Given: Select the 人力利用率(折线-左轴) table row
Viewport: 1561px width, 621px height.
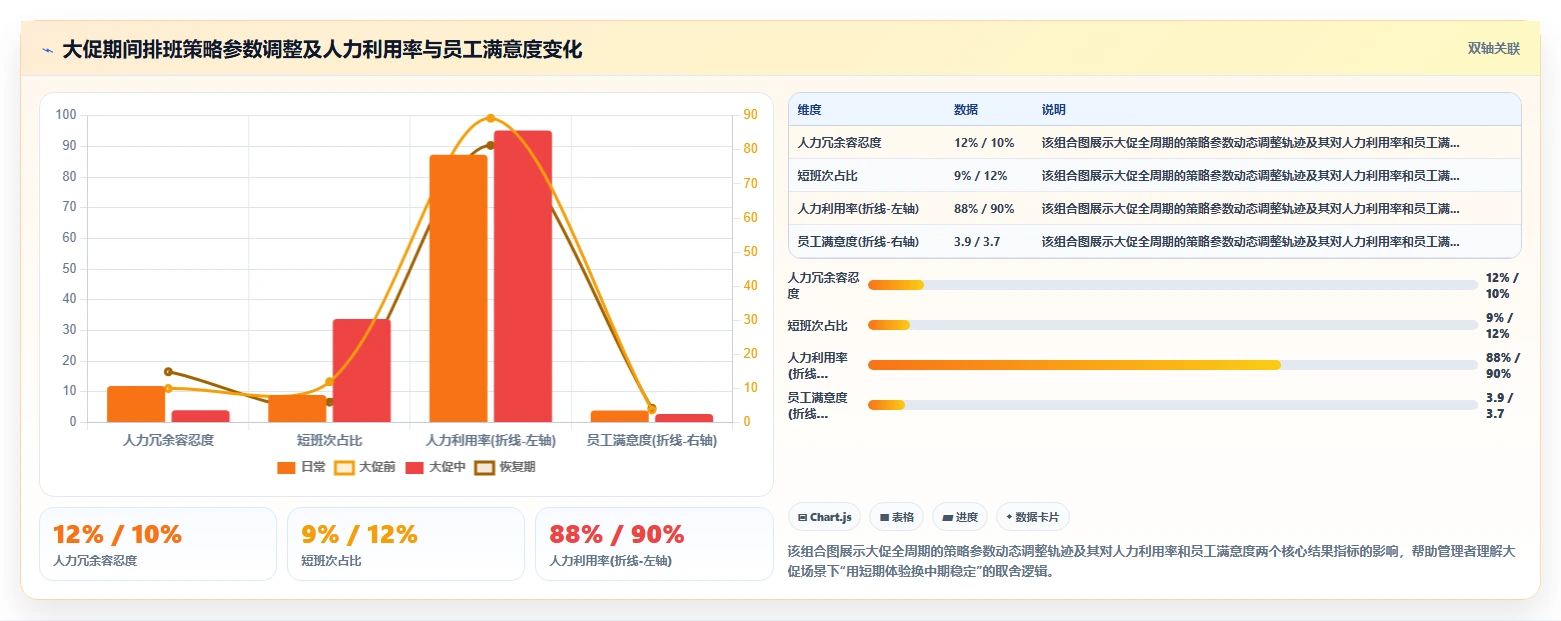Looking at the screenshot, I should pos(1155,209).
